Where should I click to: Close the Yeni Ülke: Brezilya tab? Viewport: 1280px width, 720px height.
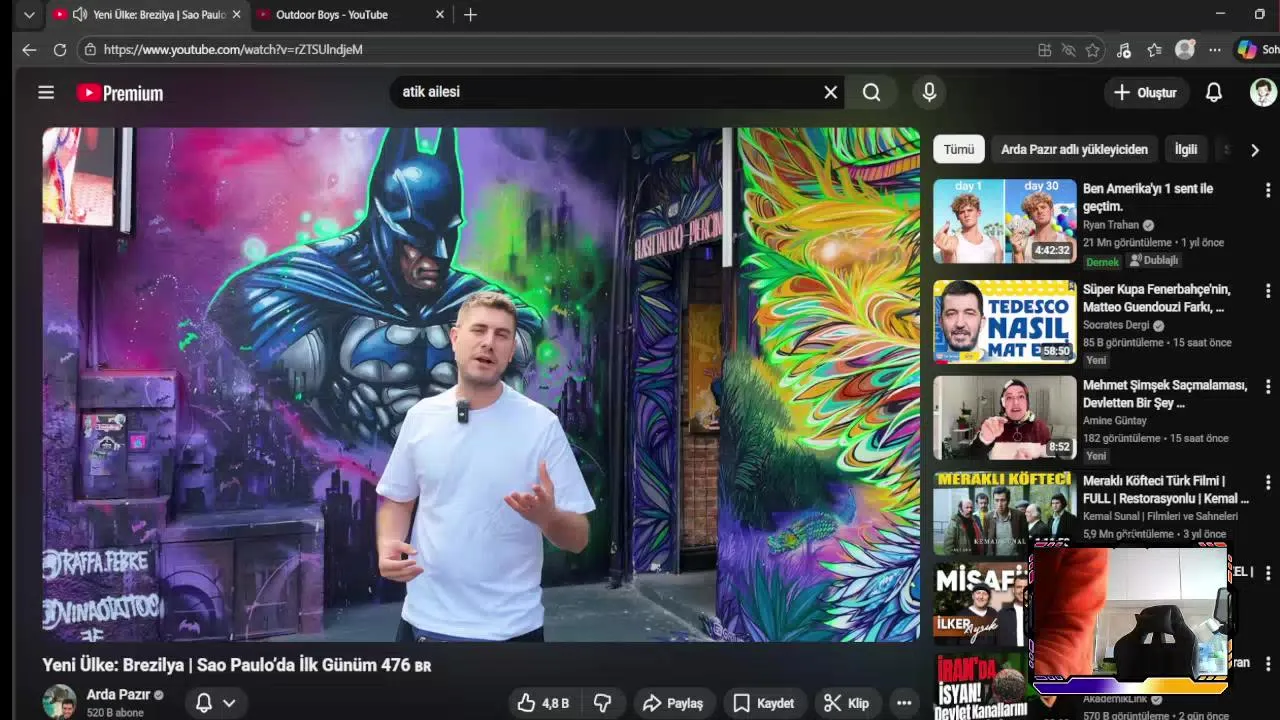coord(236,14)
